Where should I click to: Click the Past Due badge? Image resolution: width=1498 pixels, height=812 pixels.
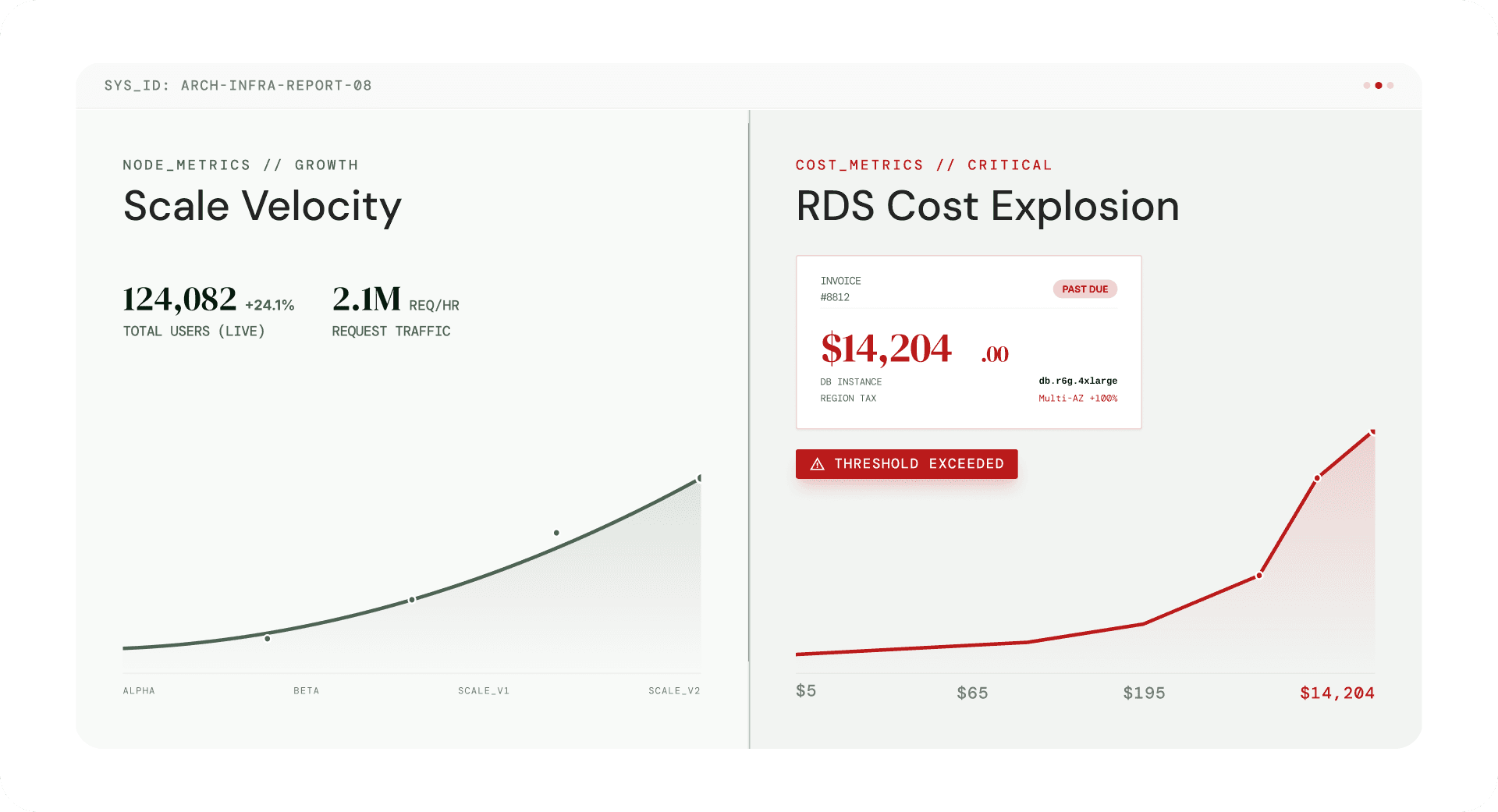[x=1084, y=289]
